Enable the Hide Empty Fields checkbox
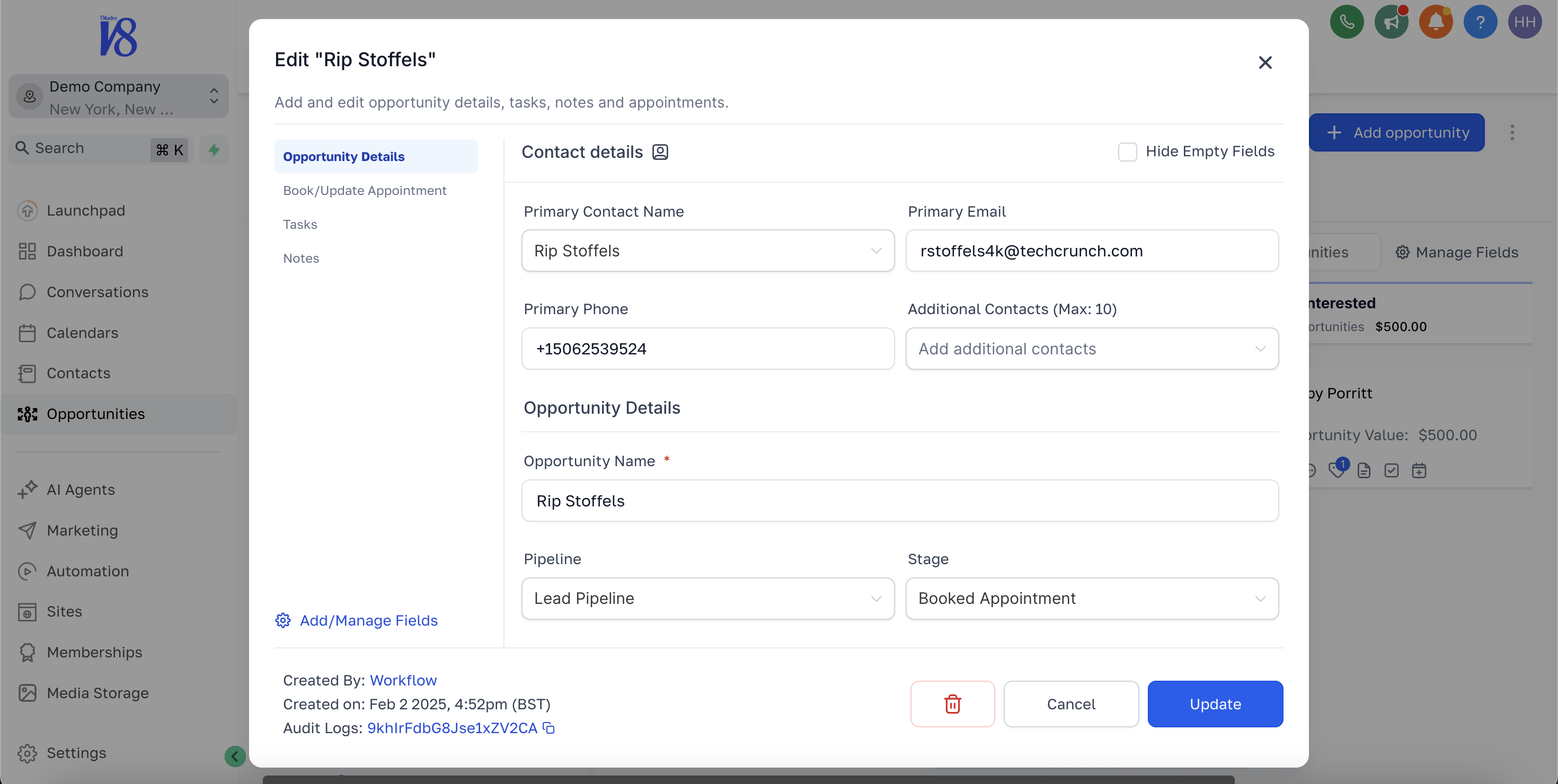 coord(1127,152)
